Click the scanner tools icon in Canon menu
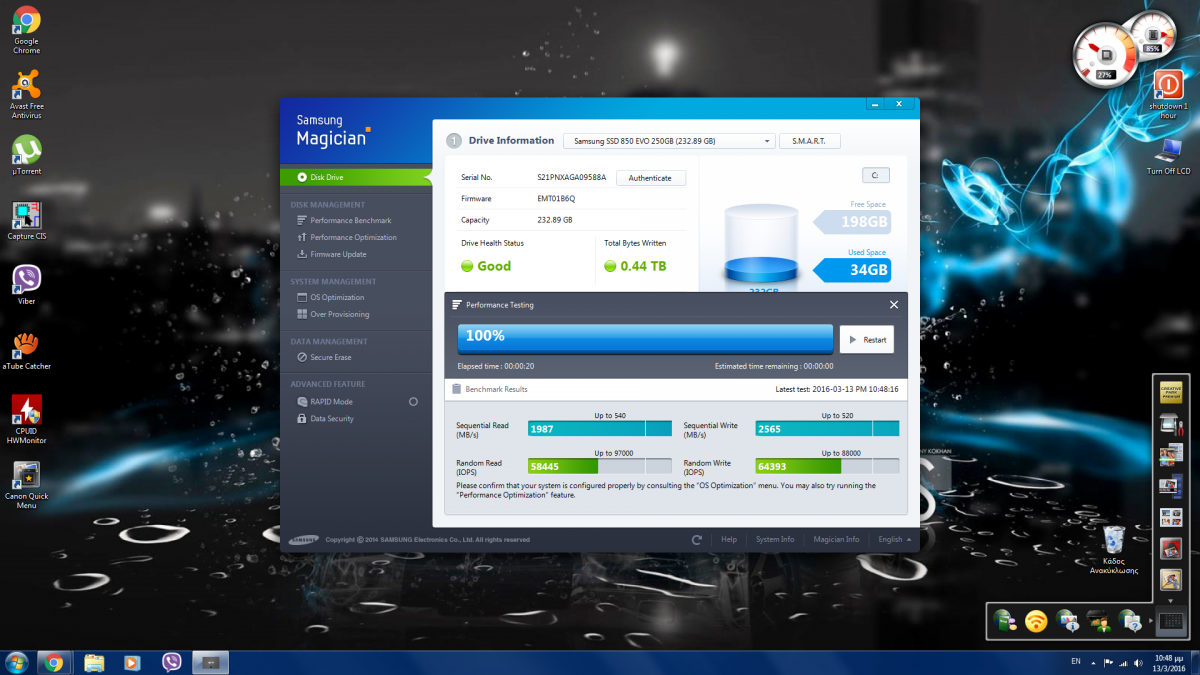Screen dimensions: 1200x675 [x=1171, y=425]
